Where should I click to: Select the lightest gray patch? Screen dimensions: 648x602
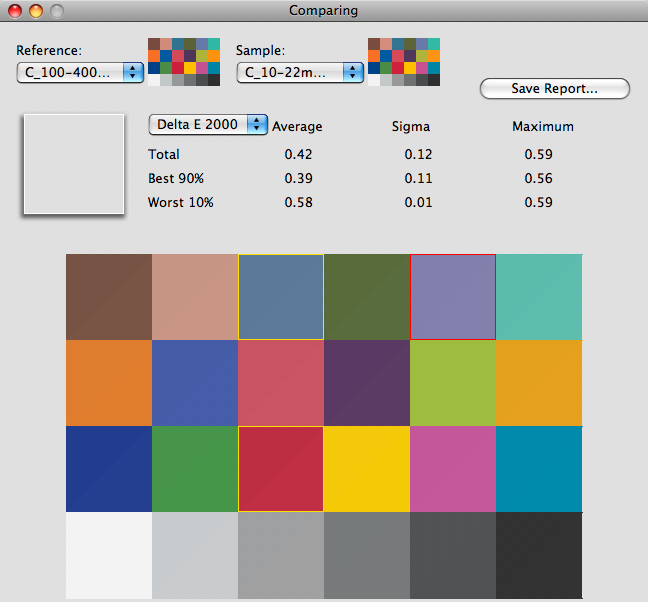pos(195,555)
